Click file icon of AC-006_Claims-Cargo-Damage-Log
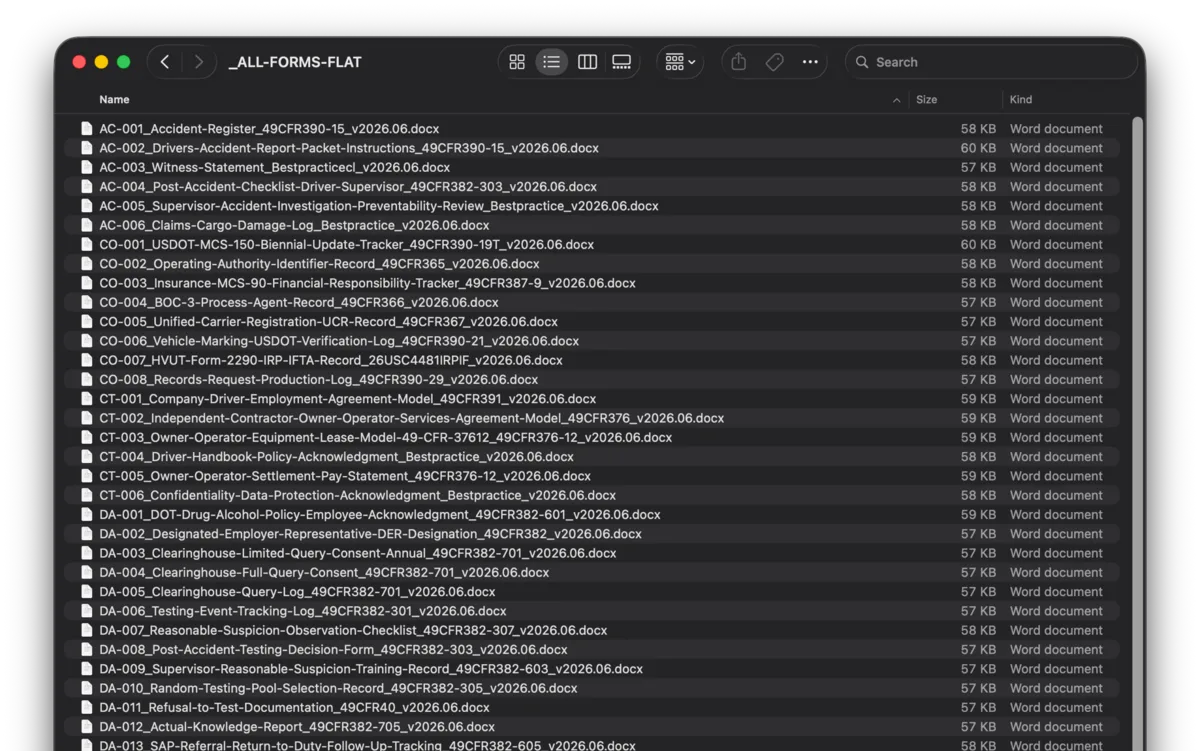1200x751 pixels. [x=87, y=225]
